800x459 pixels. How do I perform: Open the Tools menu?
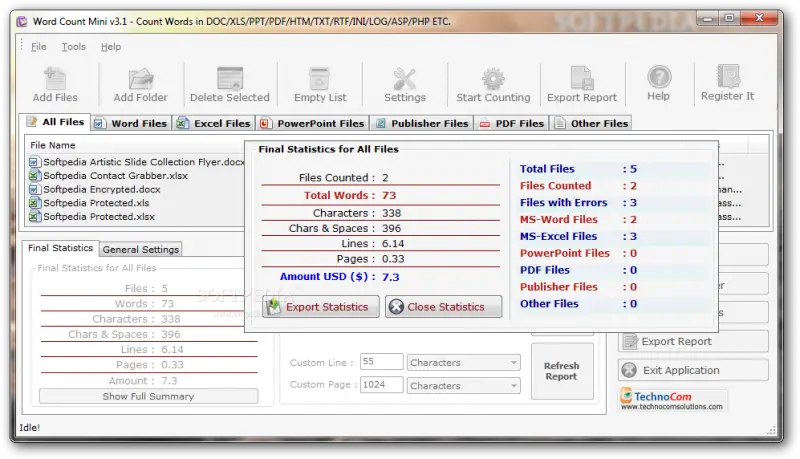pyautogui.click(x=73, y=46)
